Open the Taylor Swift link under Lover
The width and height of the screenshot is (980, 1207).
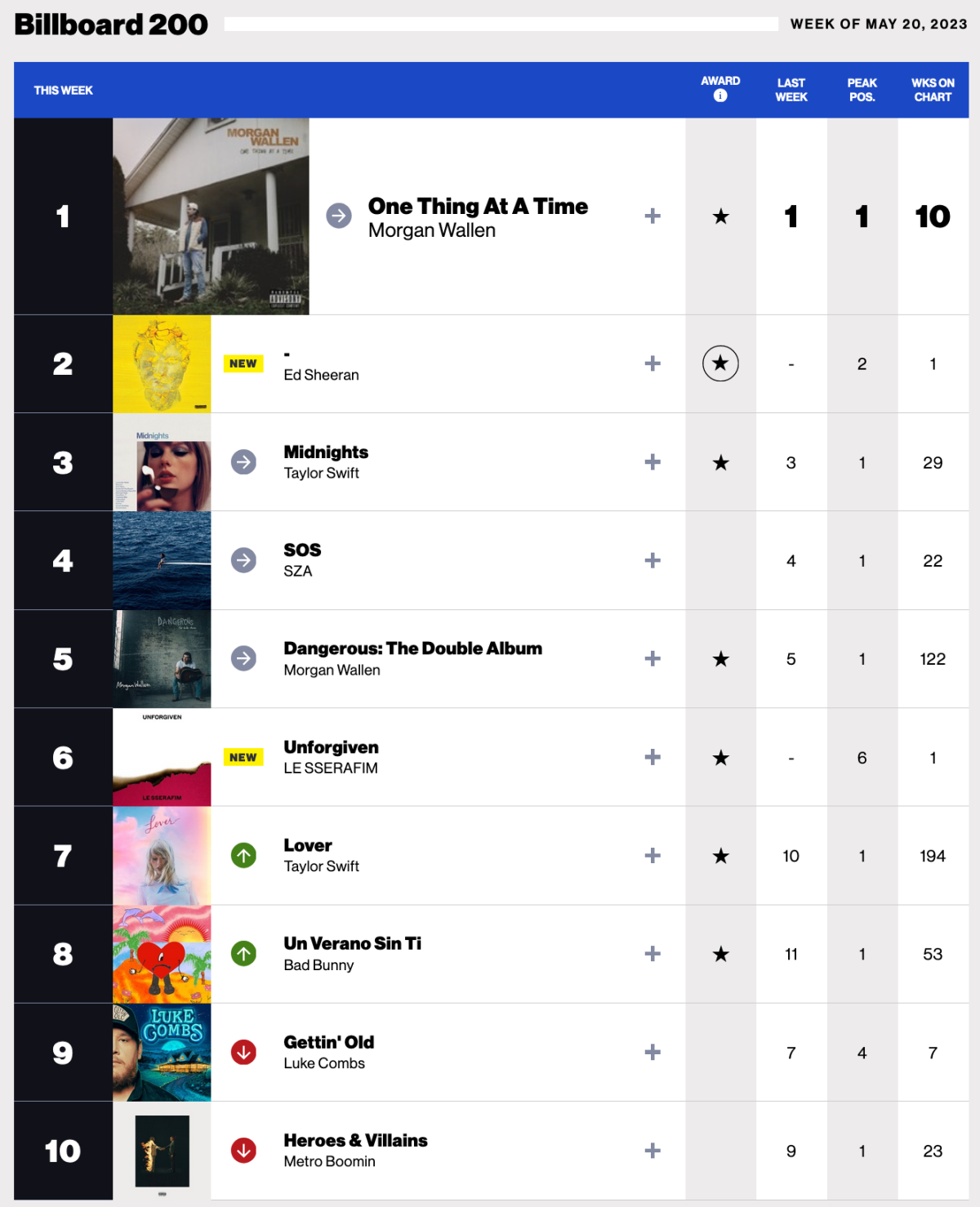(x=321, y=866)
